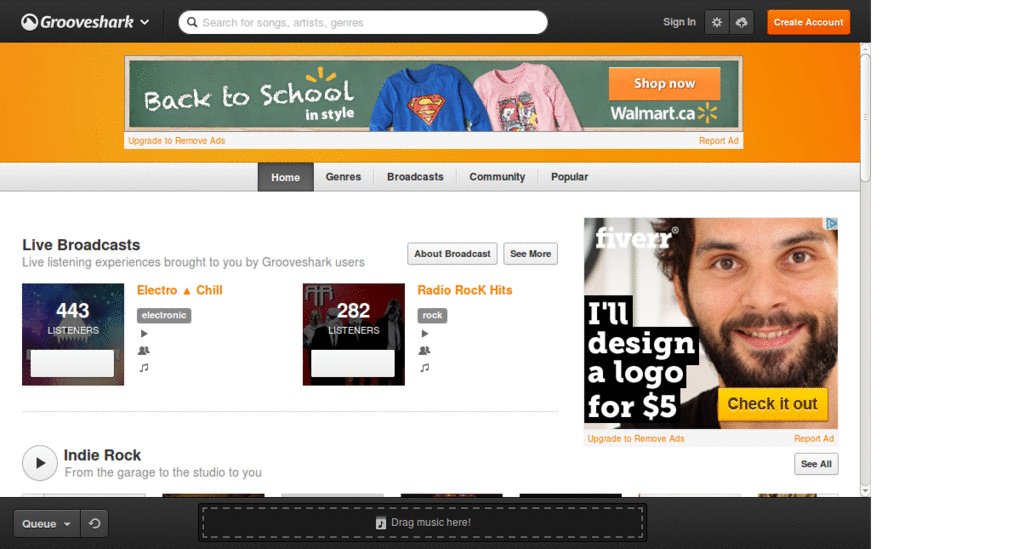Image resolution: width=1024 pixels, height=549 pixels.
Task: Click See More button
Action: pos(530,254)
